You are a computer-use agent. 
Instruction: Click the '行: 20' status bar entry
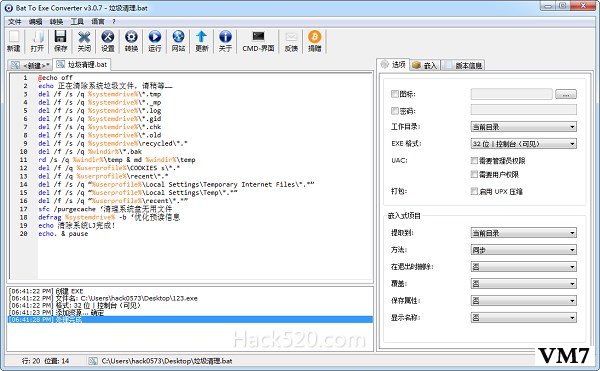(31, 361)
